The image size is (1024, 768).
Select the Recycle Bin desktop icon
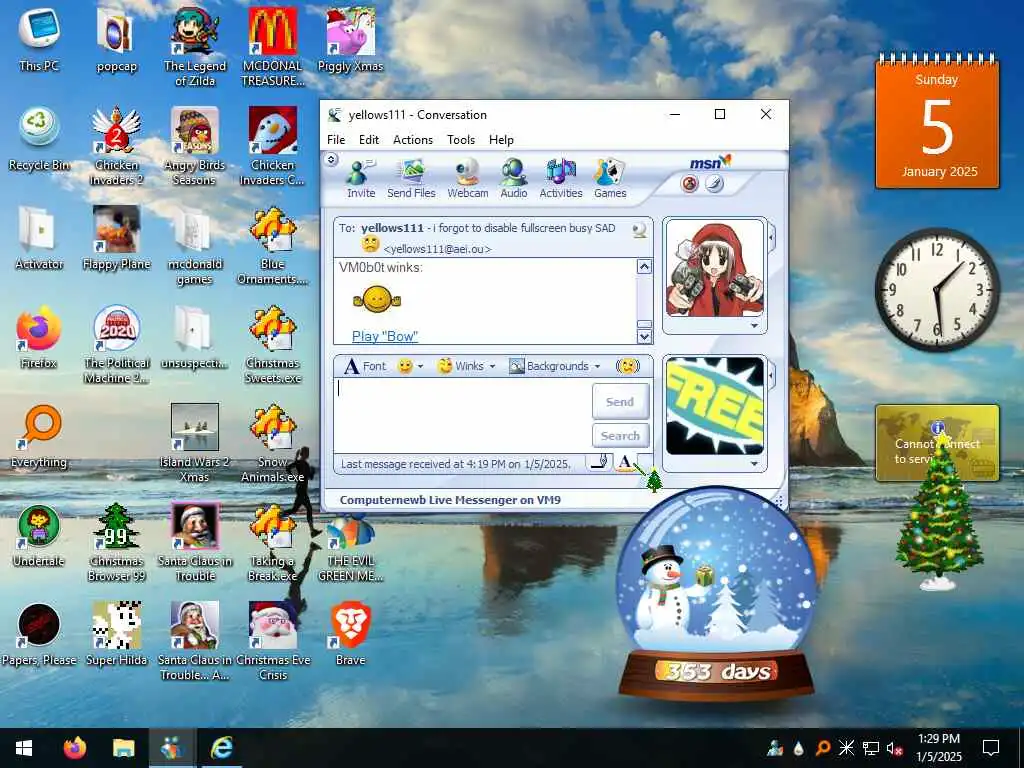tap(39, 139)
